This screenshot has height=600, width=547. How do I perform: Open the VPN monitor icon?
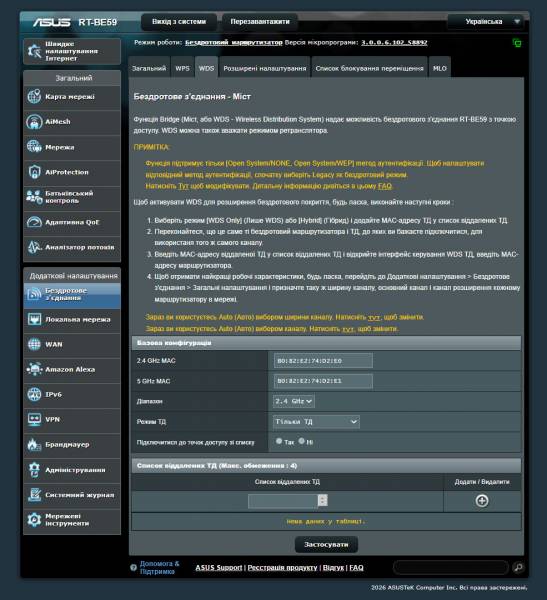tap(34, 419)
